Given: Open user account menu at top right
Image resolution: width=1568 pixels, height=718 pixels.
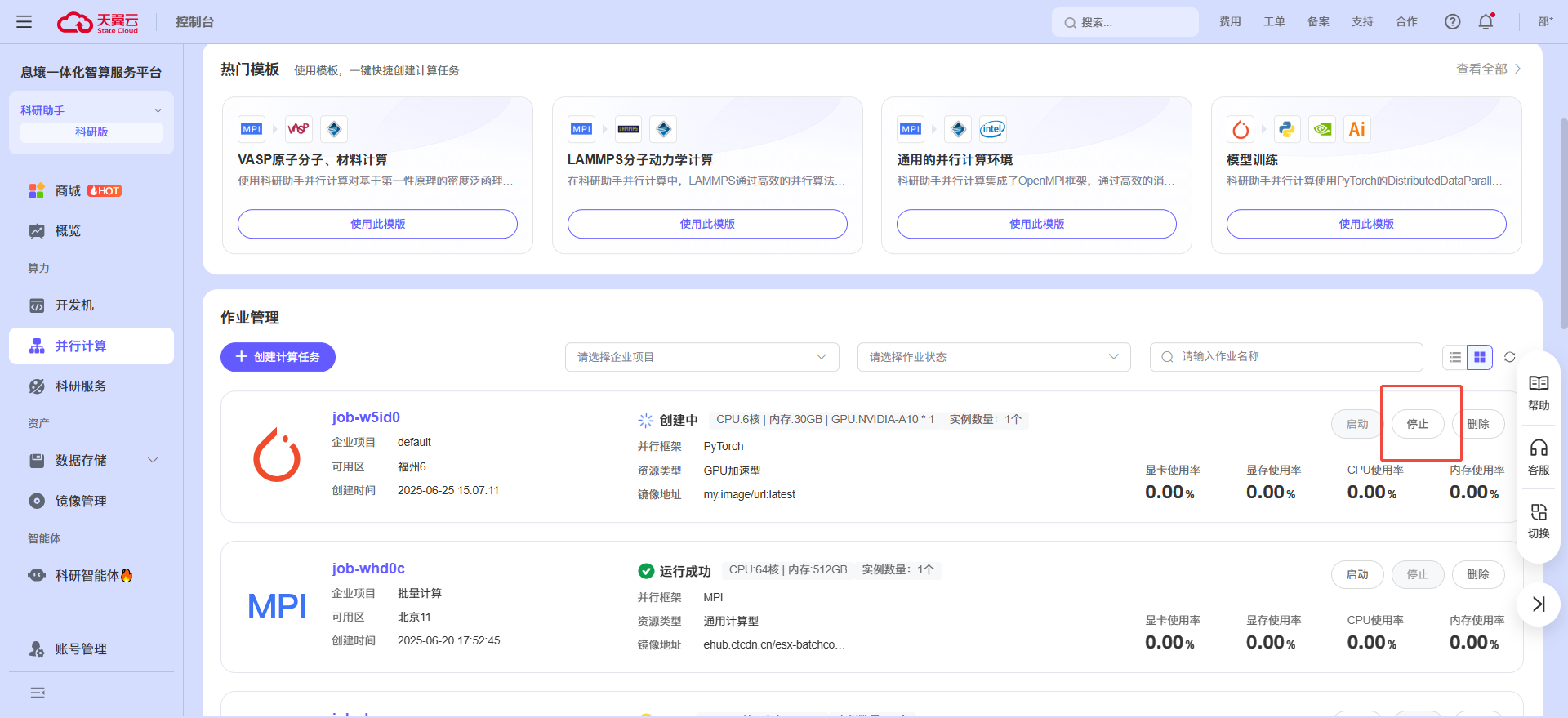Looking at the screenshot, I should tap(1545, 22).
